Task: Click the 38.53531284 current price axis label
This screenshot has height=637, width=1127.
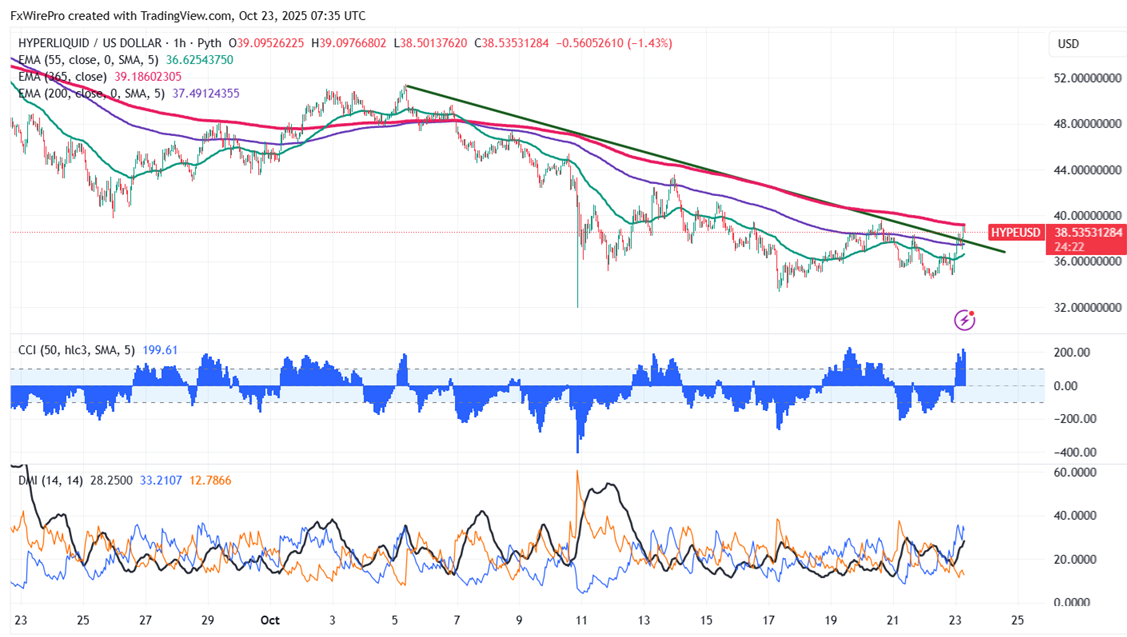Action: pos(1087,232)
